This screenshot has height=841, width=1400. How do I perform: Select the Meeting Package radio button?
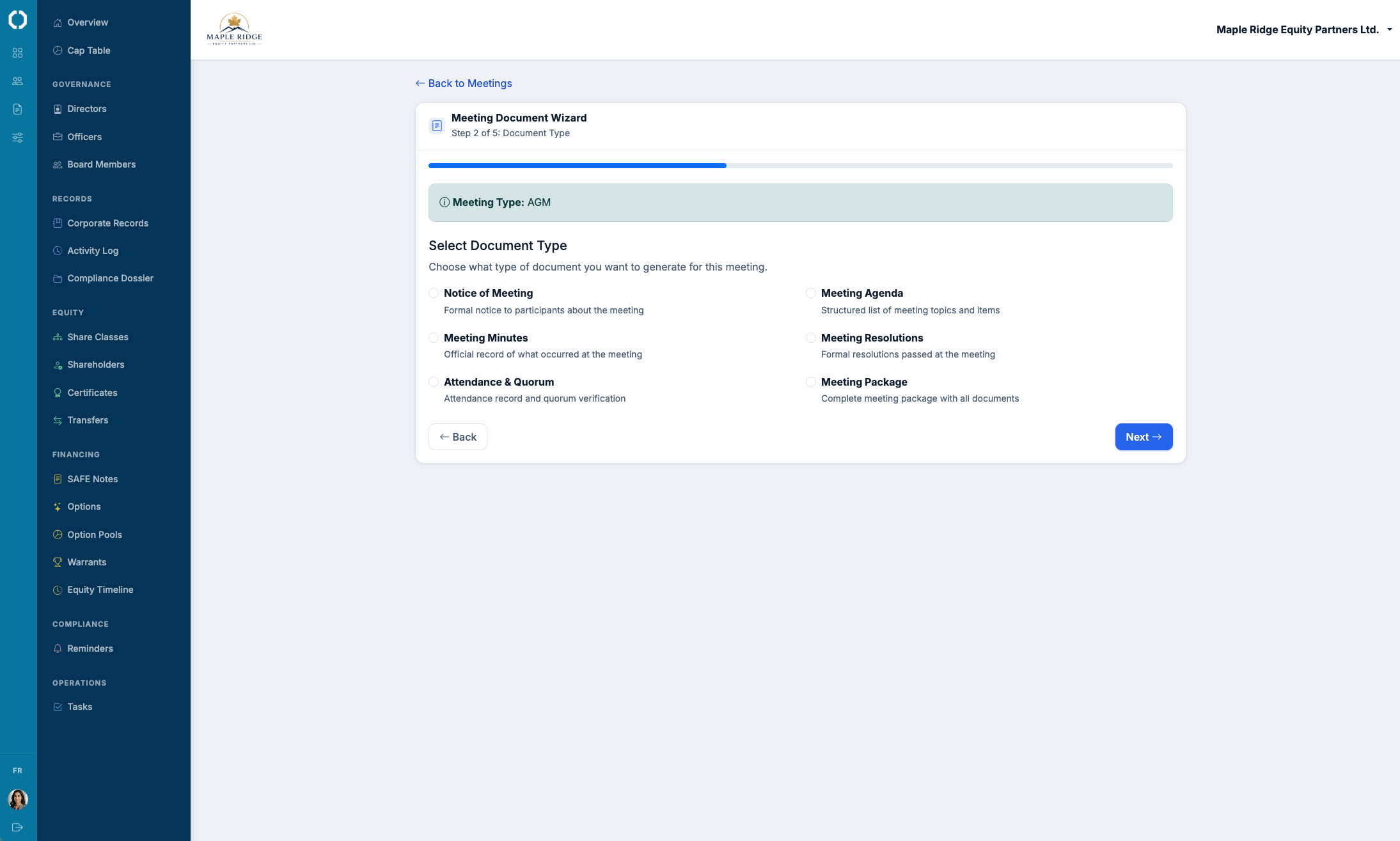(x=811, y=382)
